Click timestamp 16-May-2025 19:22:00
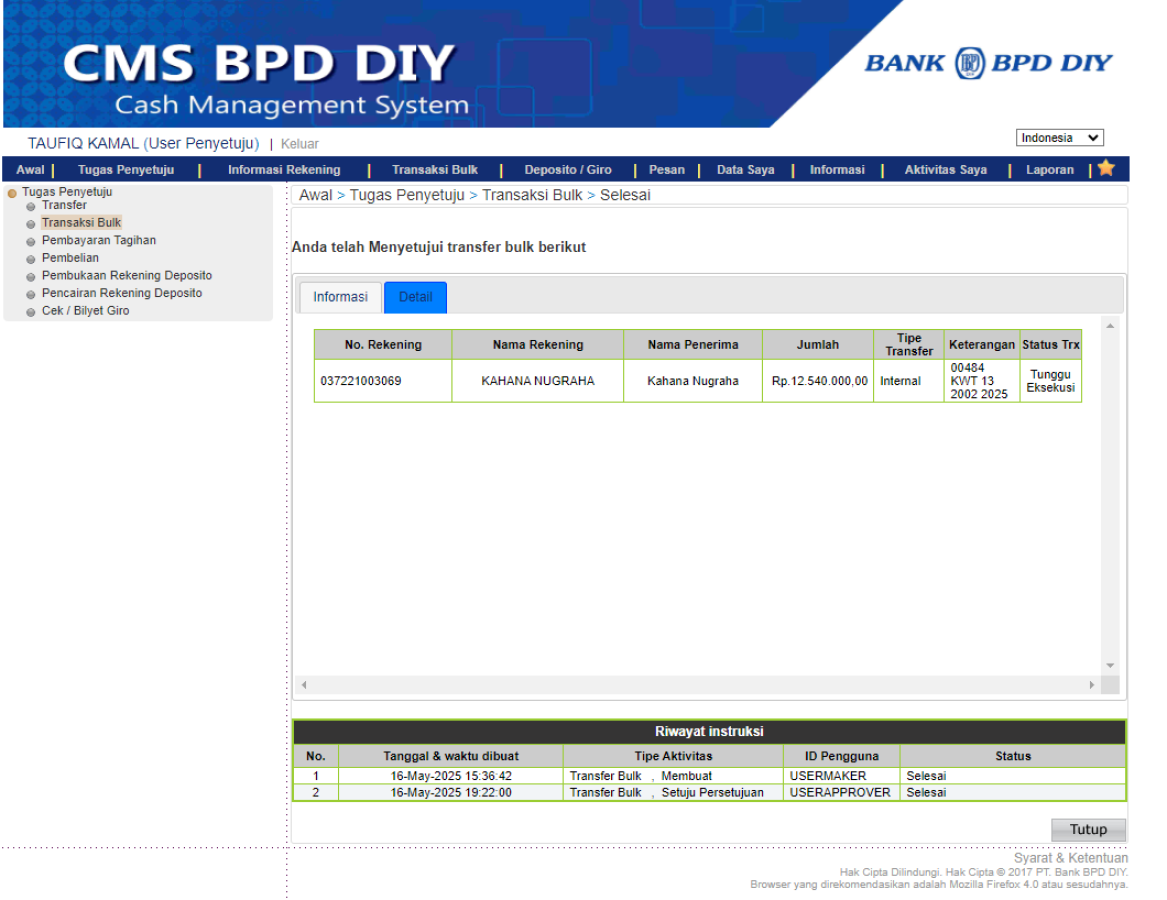 click(451, 793)
